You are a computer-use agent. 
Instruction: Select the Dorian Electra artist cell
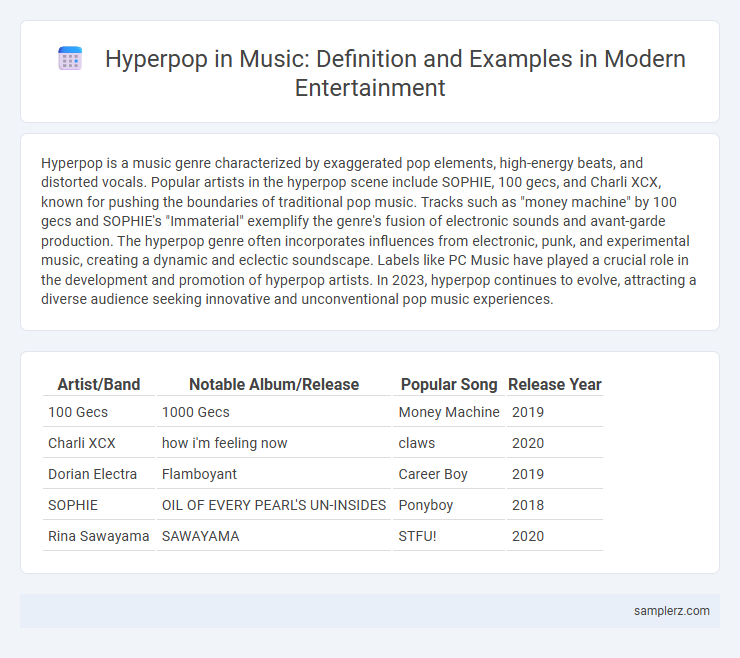click(99, 474)
